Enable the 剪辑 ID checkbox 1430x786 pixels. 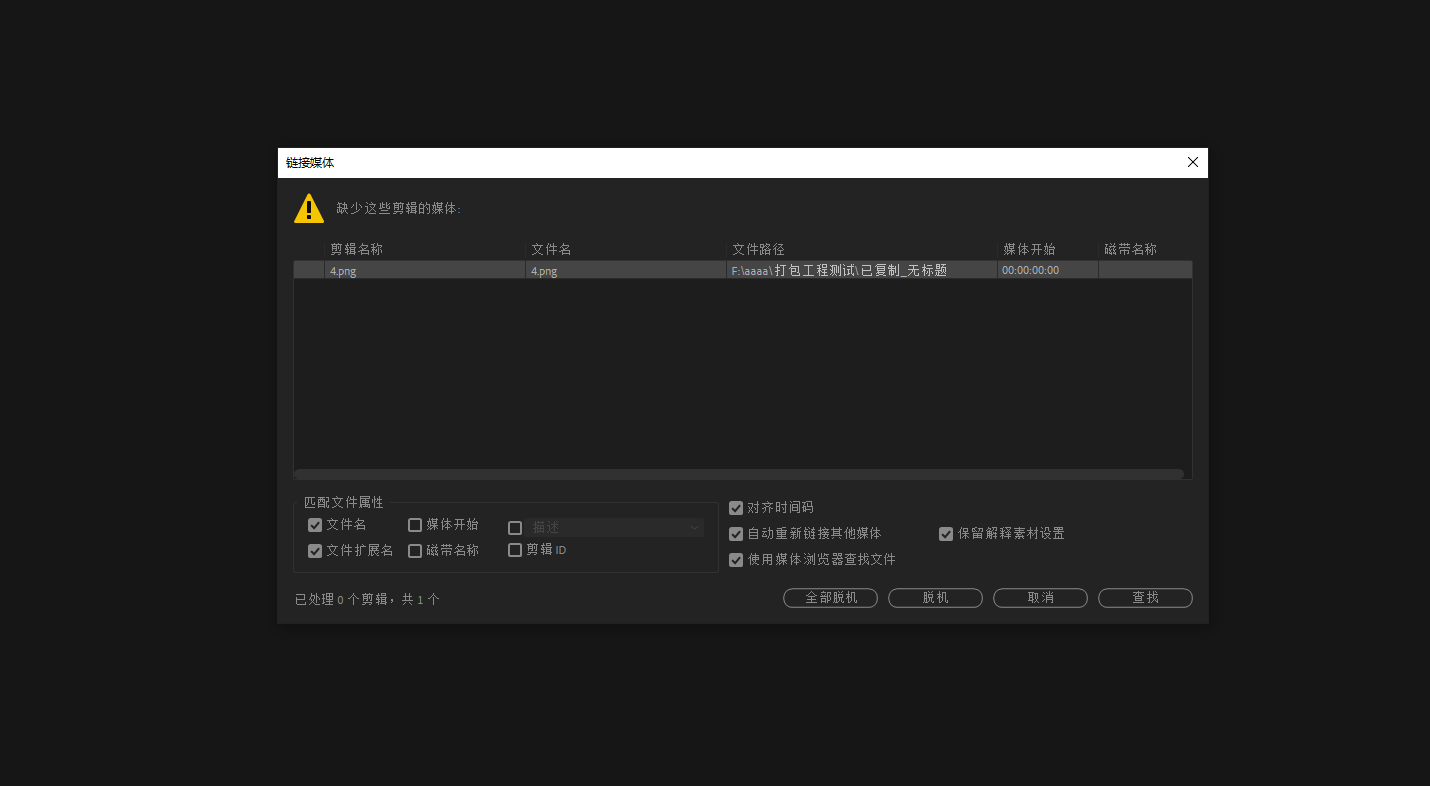tap(515, 550)
